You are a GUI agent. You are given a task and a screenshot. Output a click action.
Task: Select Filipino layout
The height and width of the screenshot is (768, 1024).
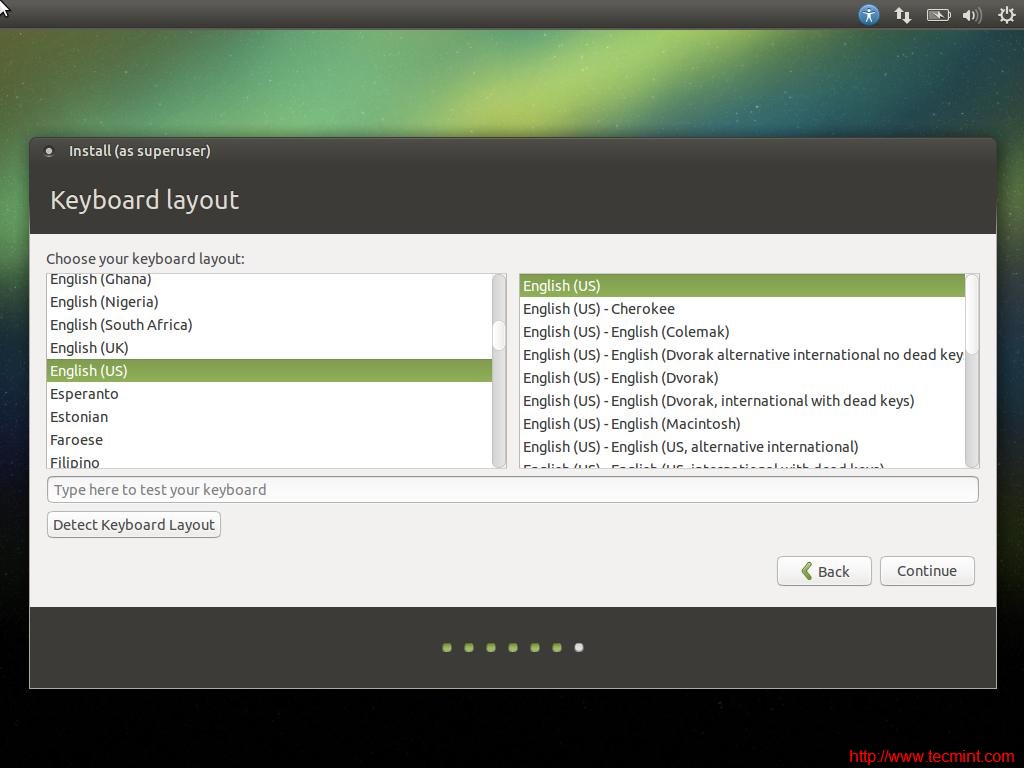(x=269, y=460)
